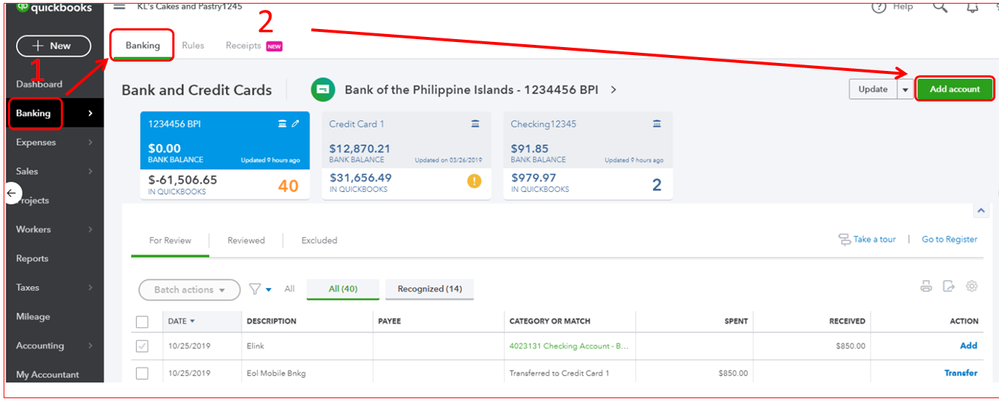
Task: Select the Checking12345 account card
Action: coord(588,155)
